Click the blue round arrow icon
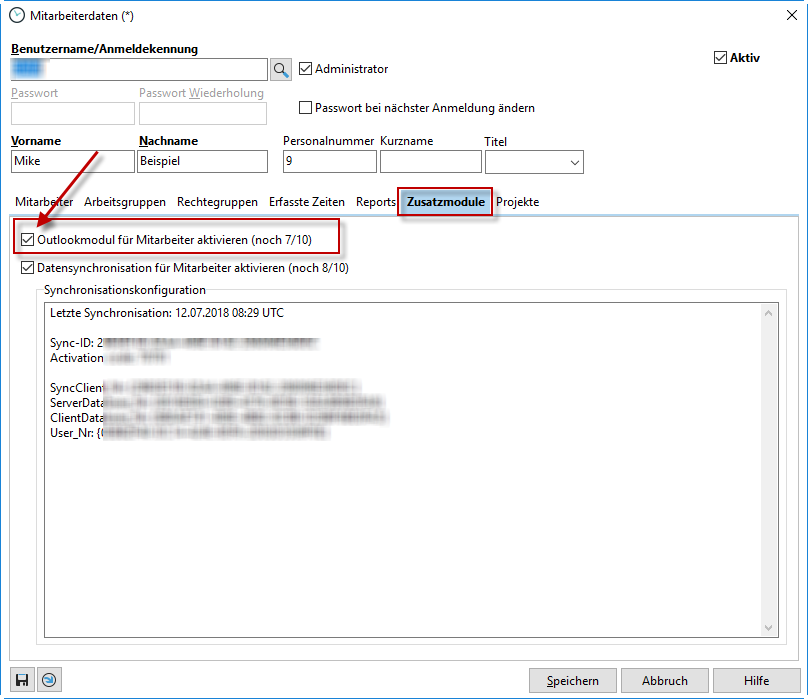This screenshot has width=808, height=699. click(x=49, y=680)
